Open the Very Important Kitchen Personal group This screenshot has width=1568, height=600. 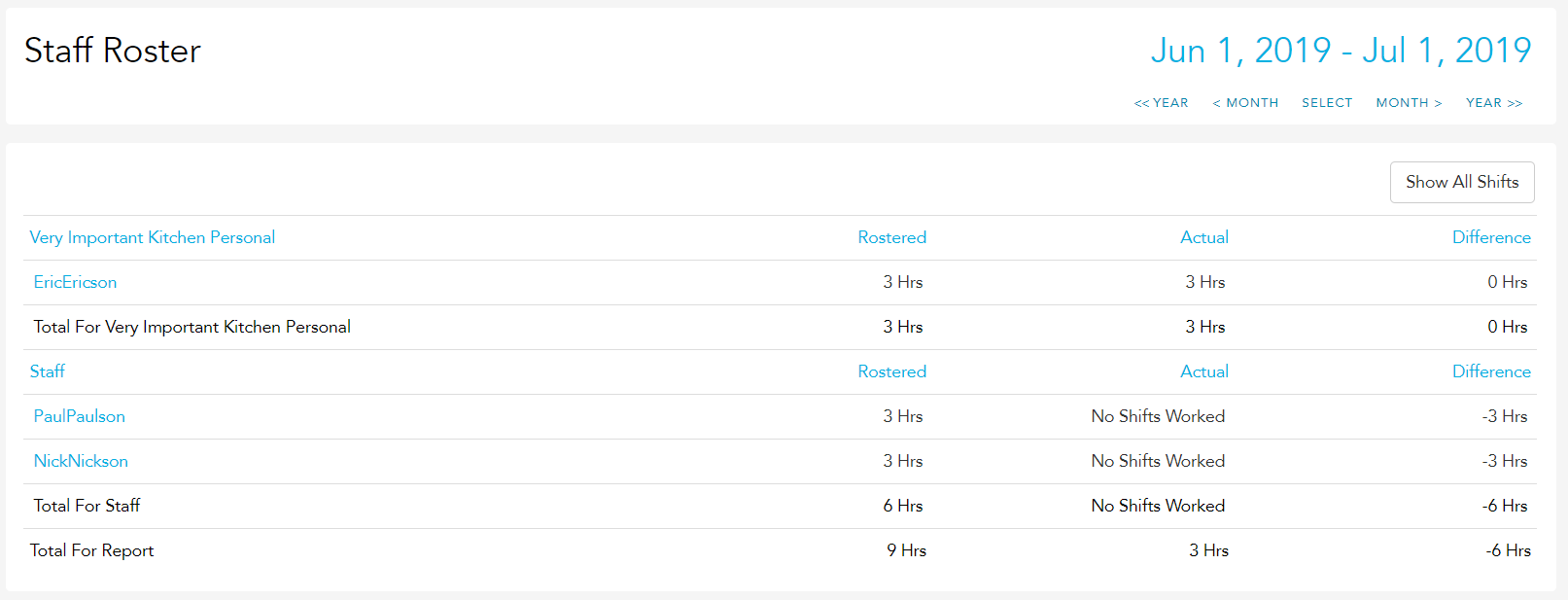(153, 237)
